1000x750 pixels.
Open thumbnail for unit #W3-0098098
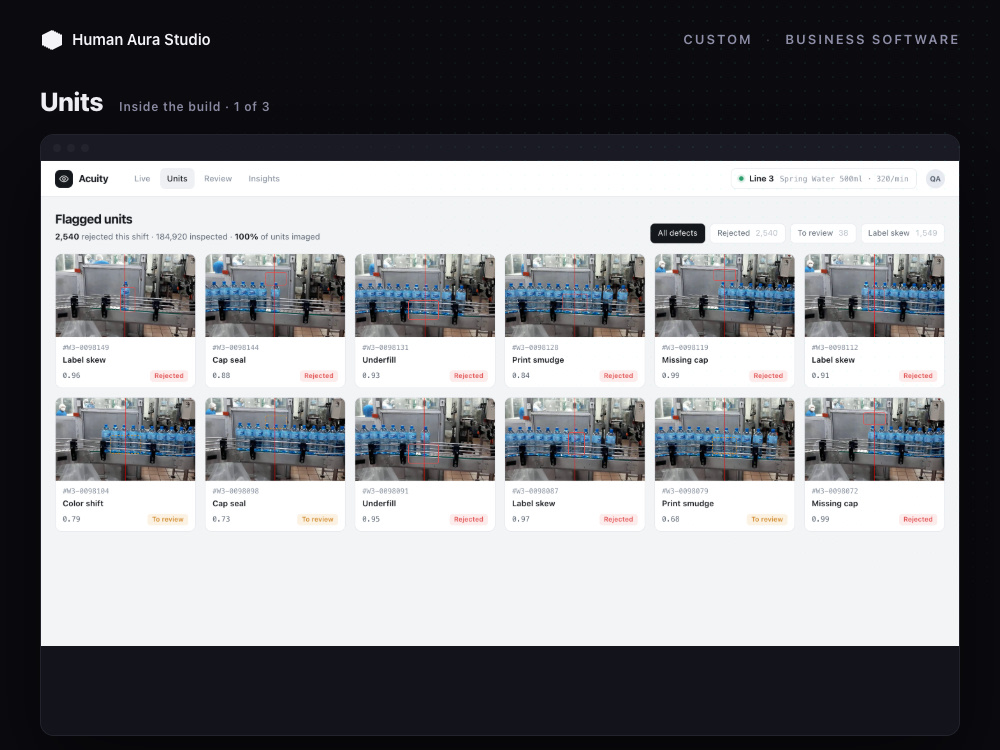[275, 439]
